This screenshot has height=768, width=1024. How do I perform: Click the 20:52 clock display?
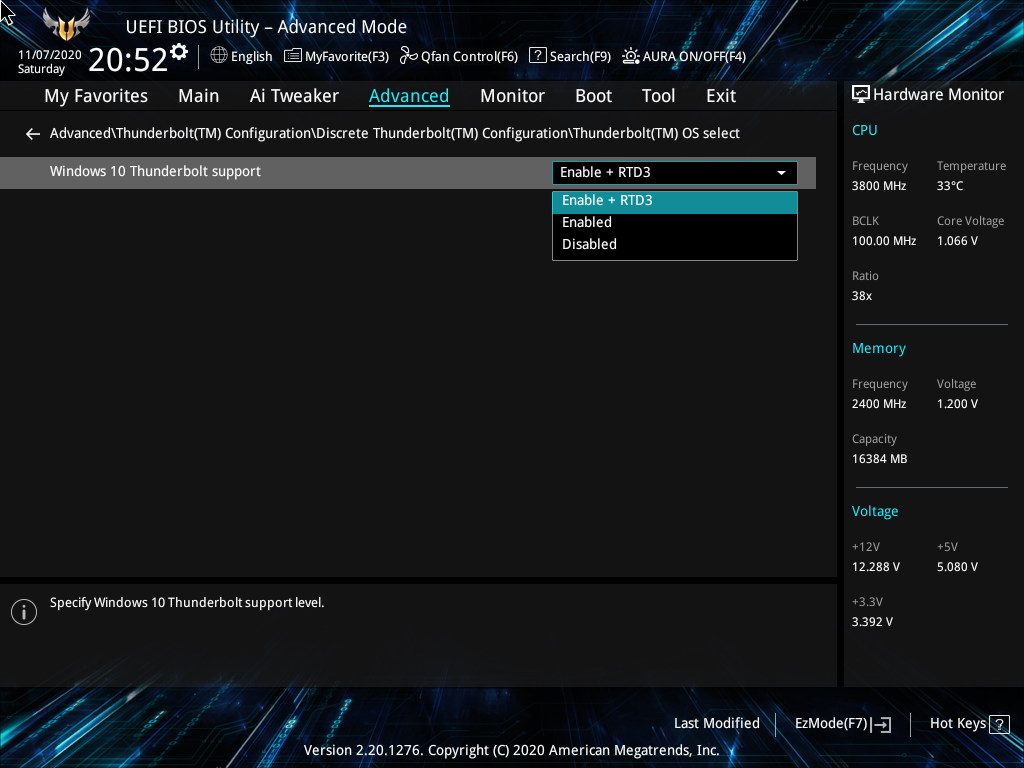point(128,59)
